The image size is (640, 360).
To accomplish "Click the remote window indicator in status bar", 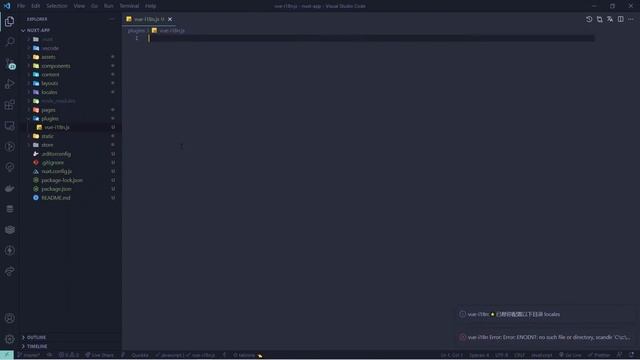I will click(x=7, y=355).
